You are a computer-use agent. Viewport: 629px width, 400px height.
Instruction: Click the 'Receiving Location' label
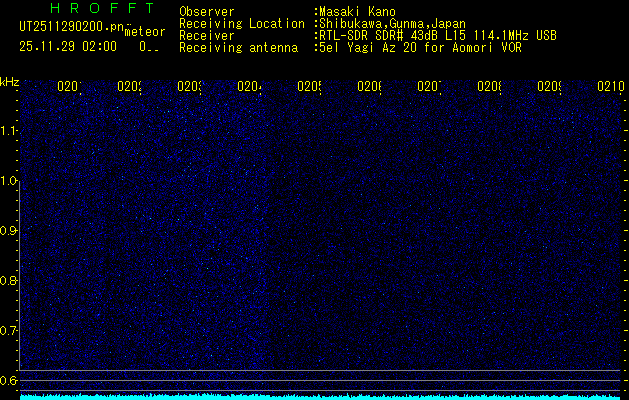point(242,24)
